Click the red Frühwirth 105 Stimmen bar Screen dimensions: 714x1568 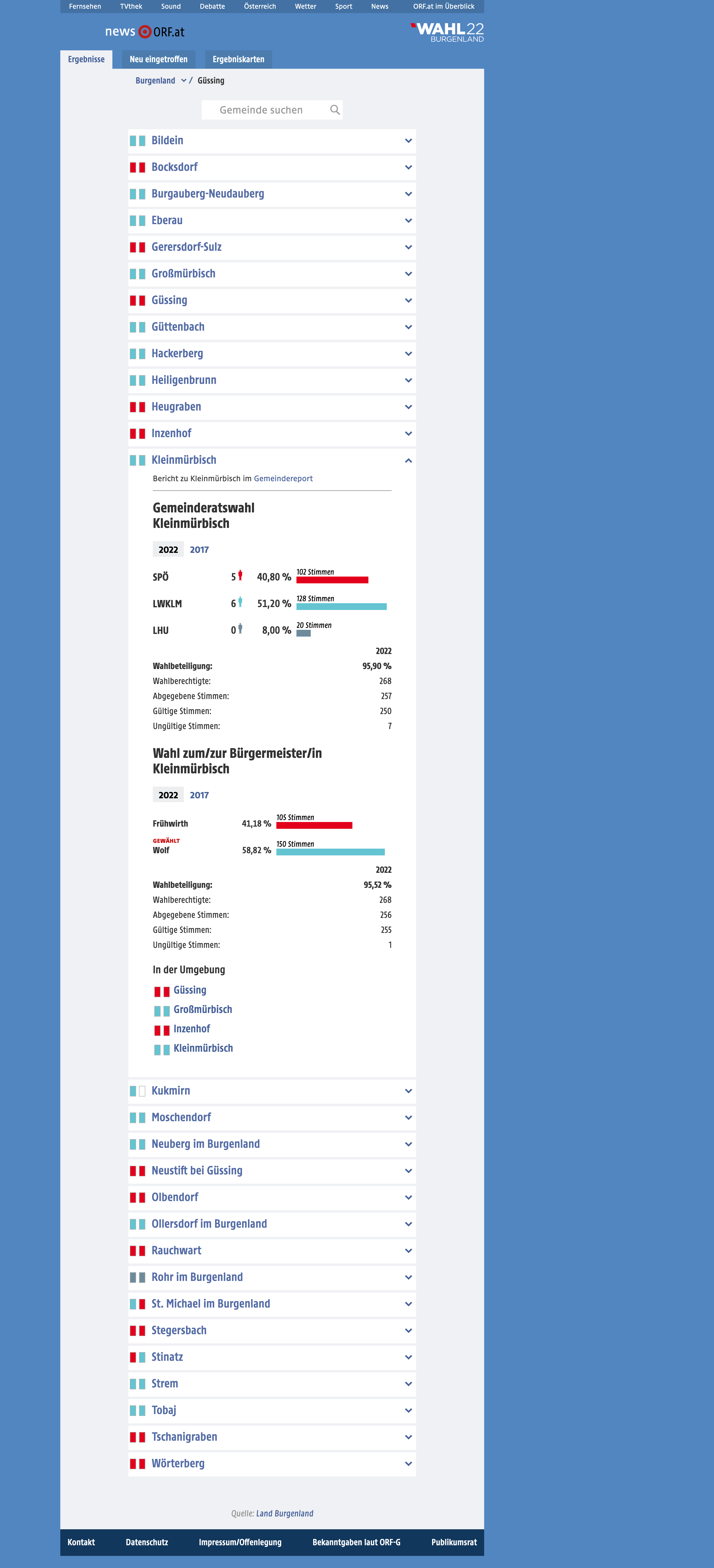click(x=314, y=825)
